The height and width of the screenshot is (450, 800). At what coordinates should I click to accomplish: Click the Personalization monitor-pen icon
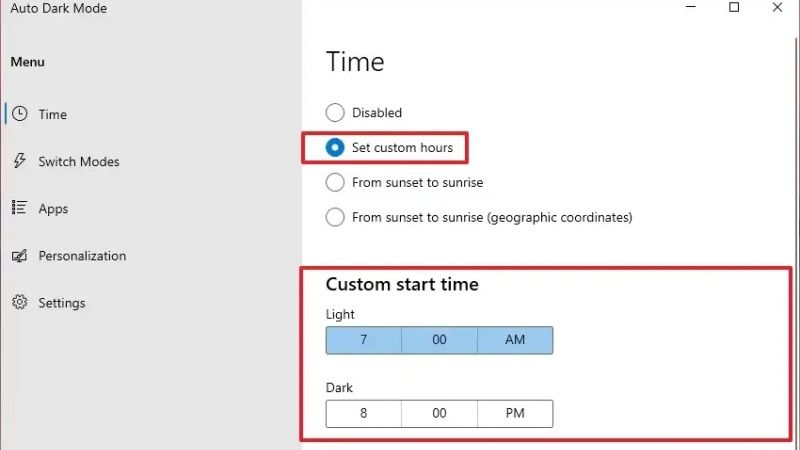(x=19, y=255)
